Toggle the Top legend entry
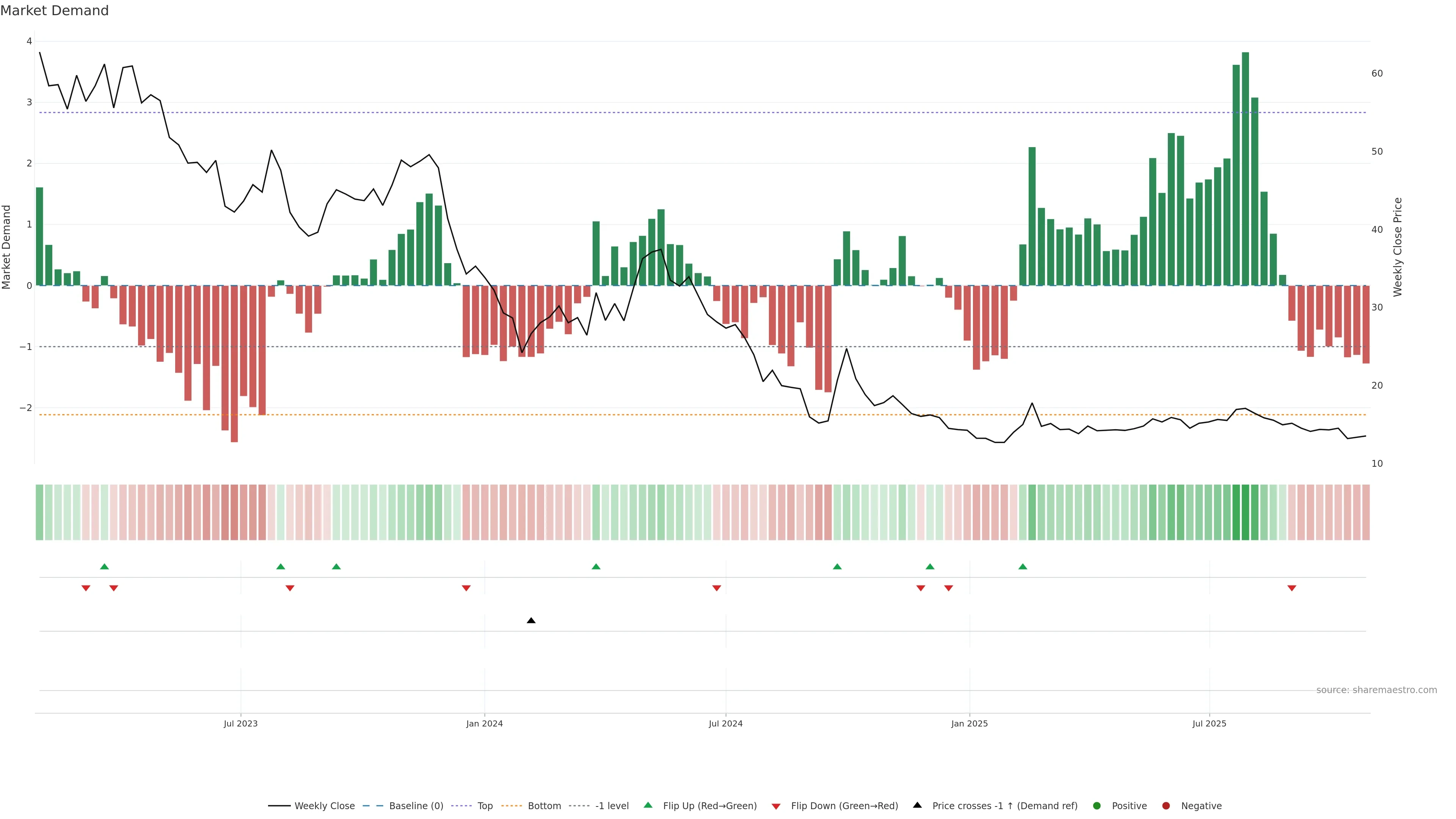The width and height of the screenshot is (1456, 819). coord(485,805)
